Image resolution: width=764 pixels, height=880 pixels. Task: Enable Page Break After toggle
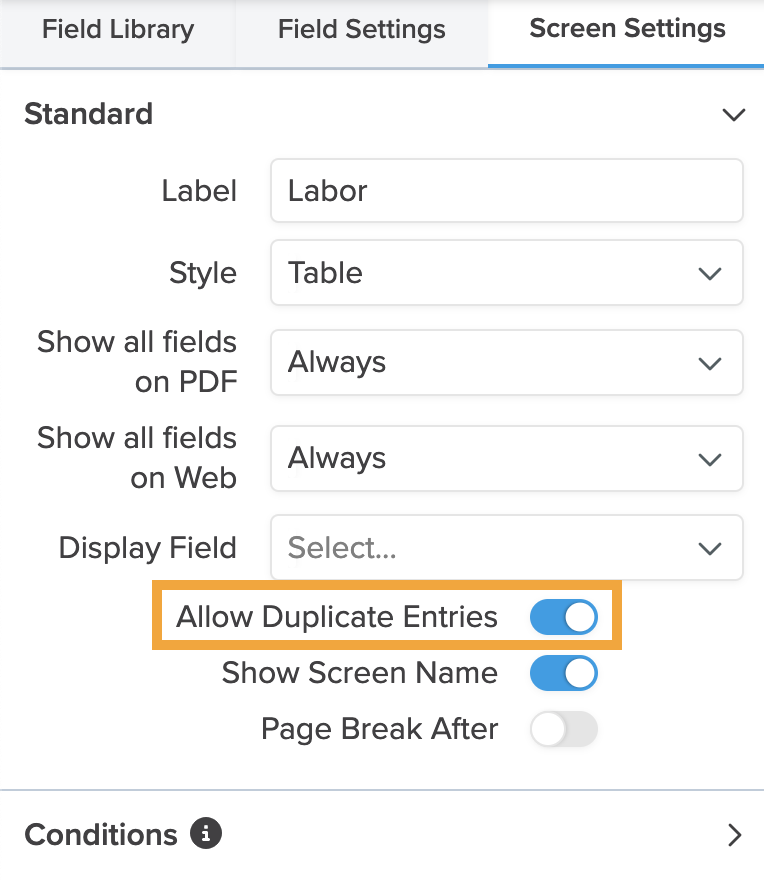tap(564, 729)
